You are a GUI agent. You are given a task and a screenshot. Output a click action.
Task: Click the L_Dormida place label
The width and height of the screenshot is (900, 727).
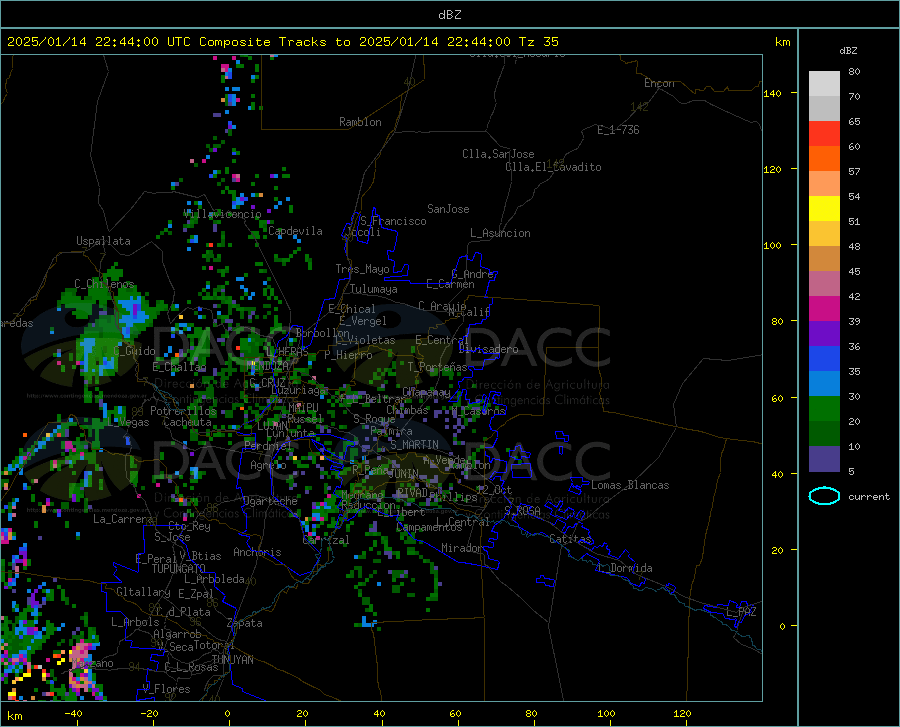[624, 568]
